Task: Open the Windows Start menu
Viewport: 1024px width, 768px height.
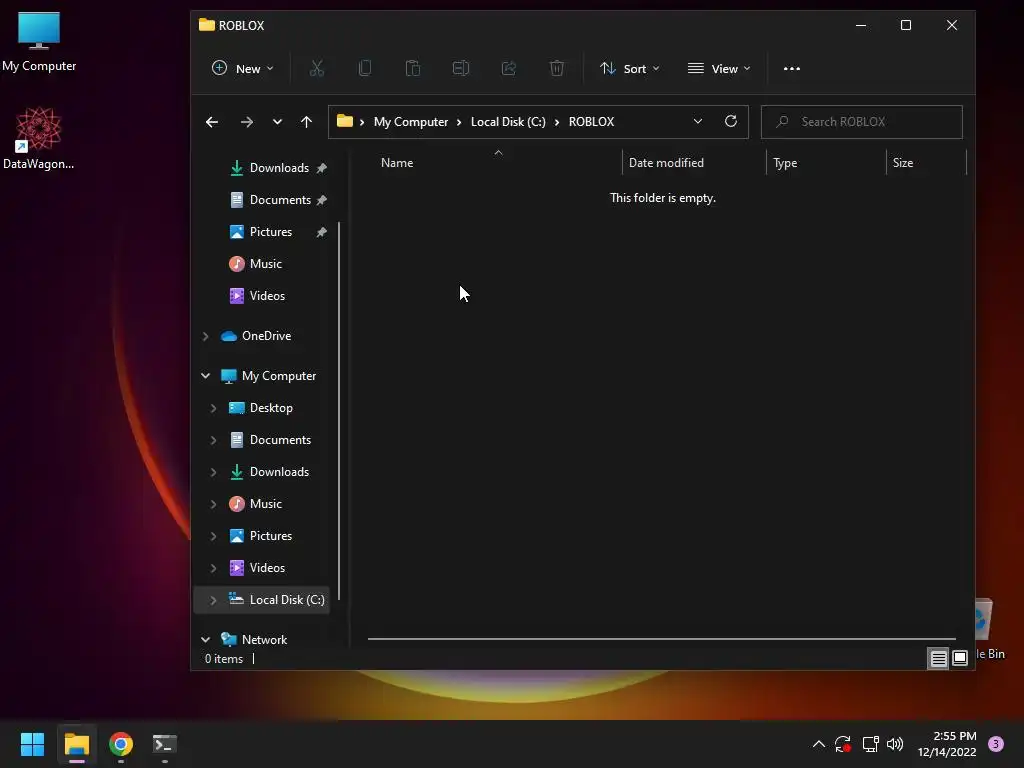Action: pos(32,744)
